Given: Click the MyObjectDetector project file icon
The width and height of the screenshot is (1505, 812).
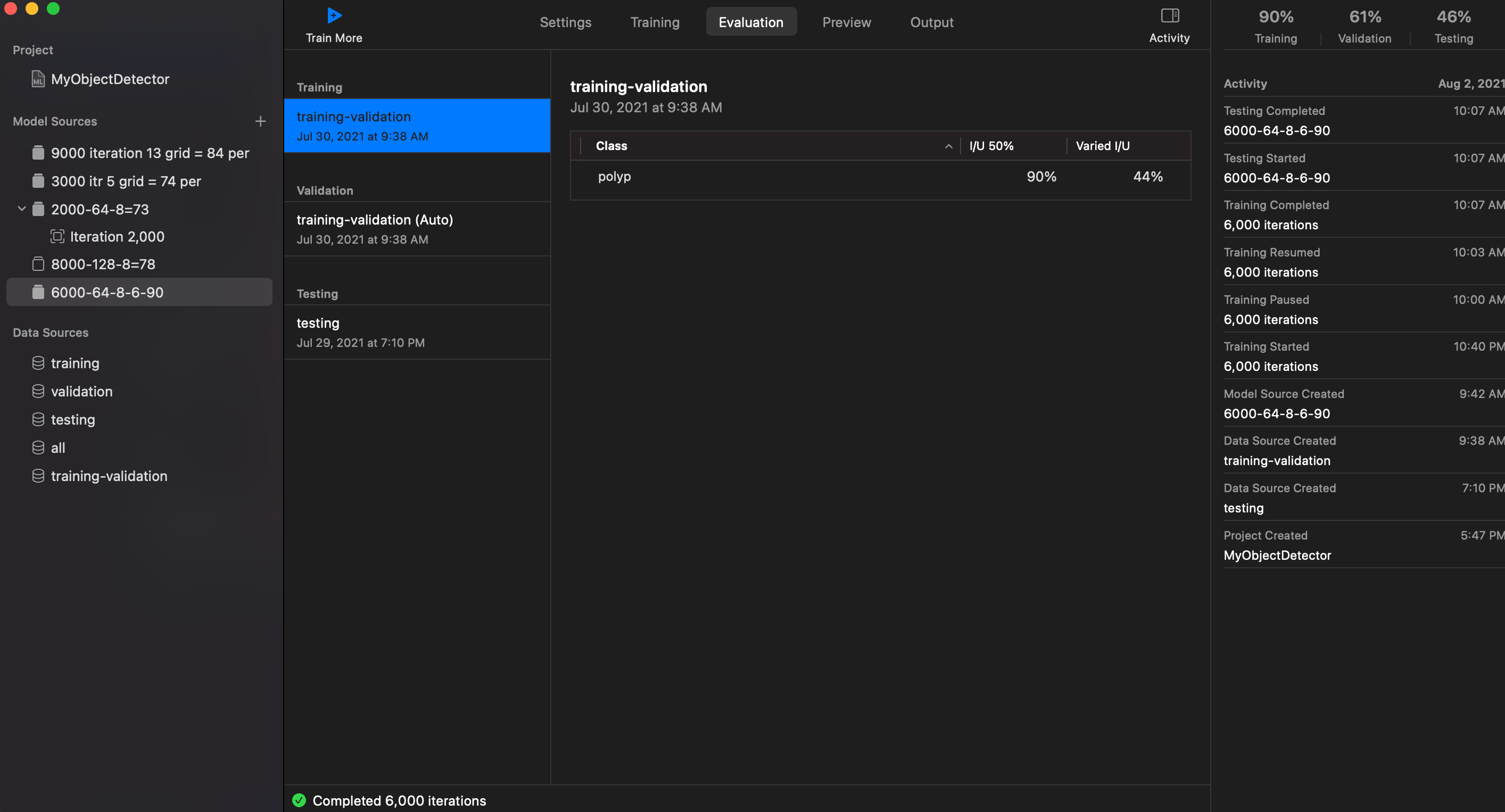Looking at the screenshot, I should (x=38, y=79).
